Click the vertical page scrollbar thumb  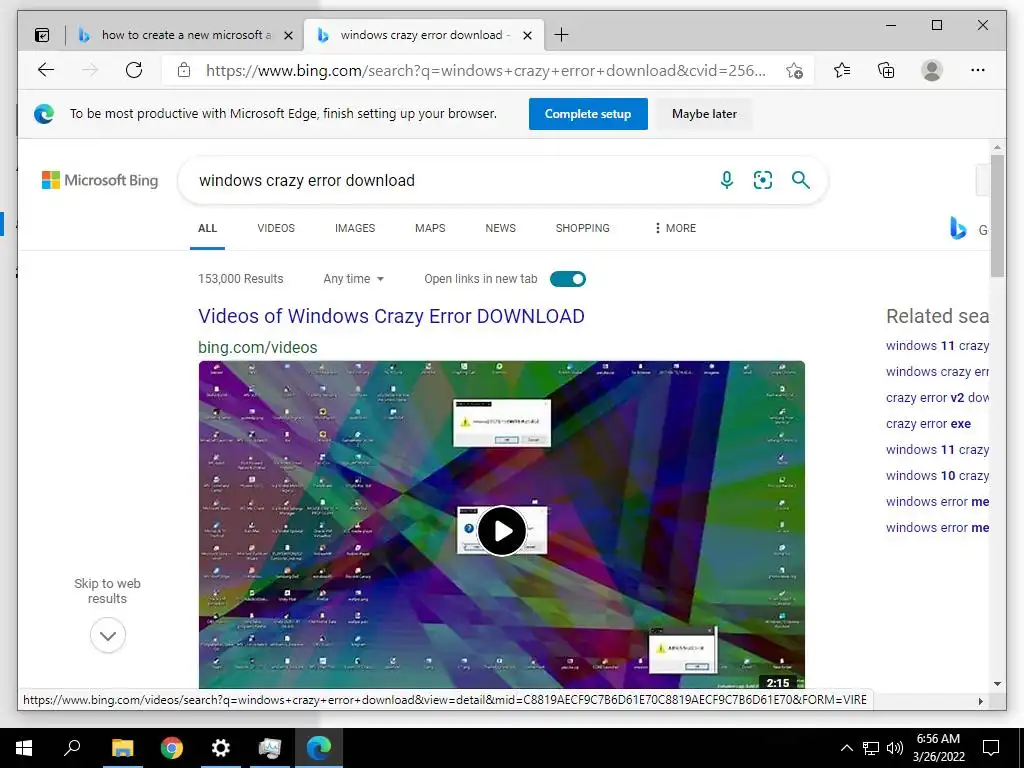997,216
